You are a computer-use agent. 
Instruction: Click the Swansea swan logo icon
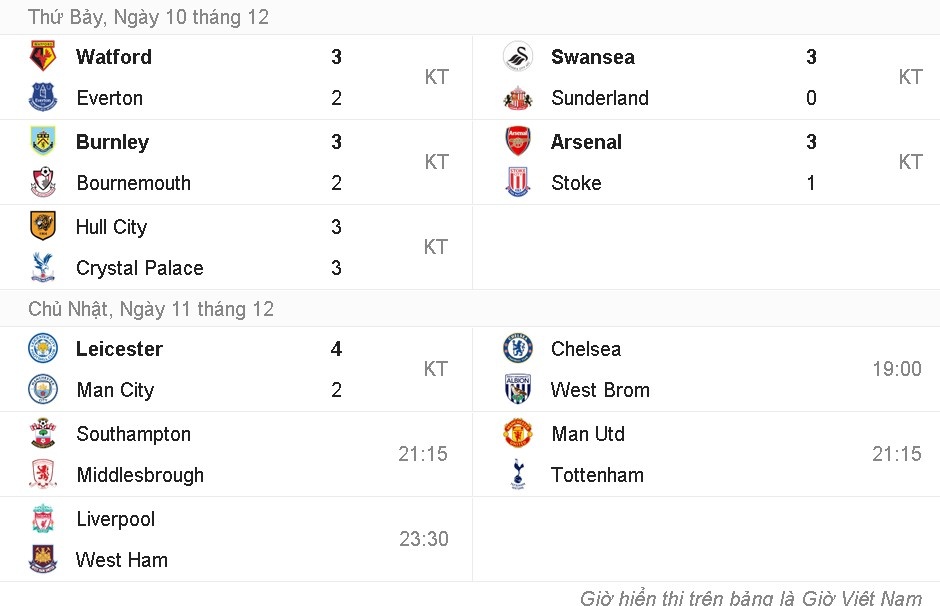point(517,56)
